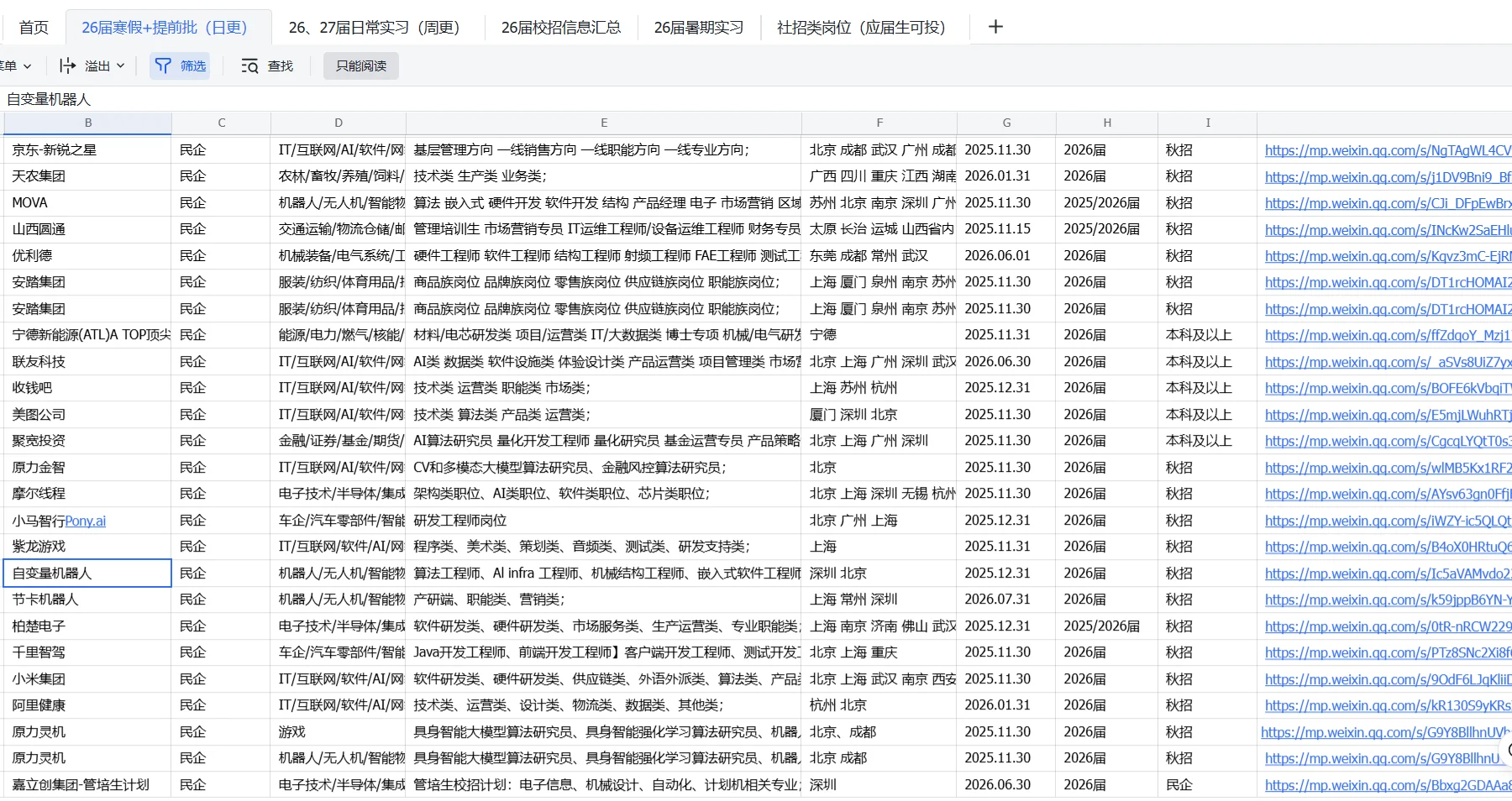Switch to 26届校招信息汇总 tab

(x=560, y=27)
